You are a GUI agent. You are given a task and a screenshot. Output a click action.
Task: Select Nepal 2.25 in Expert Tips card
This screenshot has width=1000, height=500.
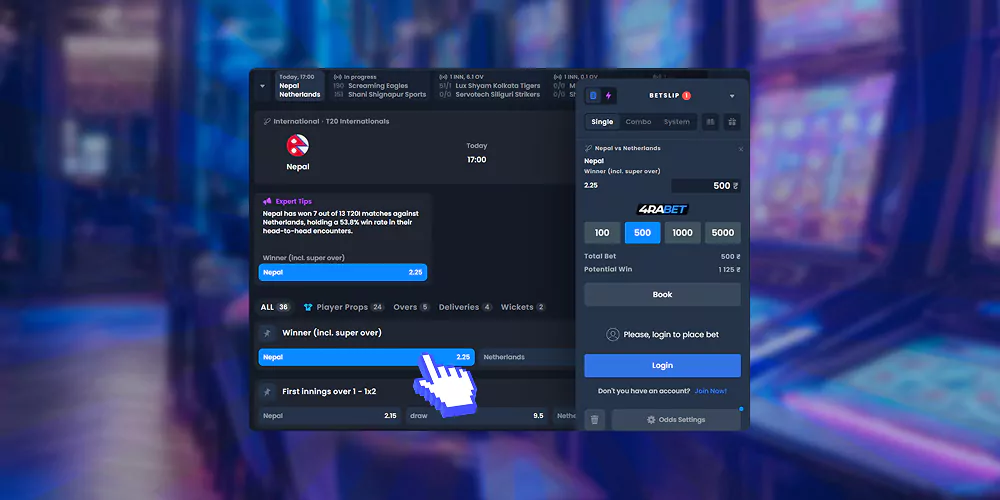(x=342, y=272)
